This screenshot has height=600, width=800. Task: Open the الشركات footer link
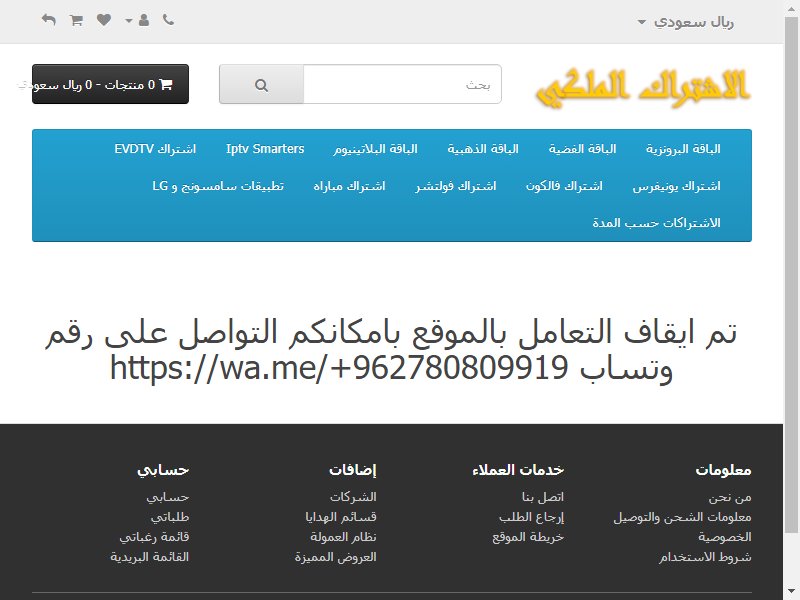[353, 497]
